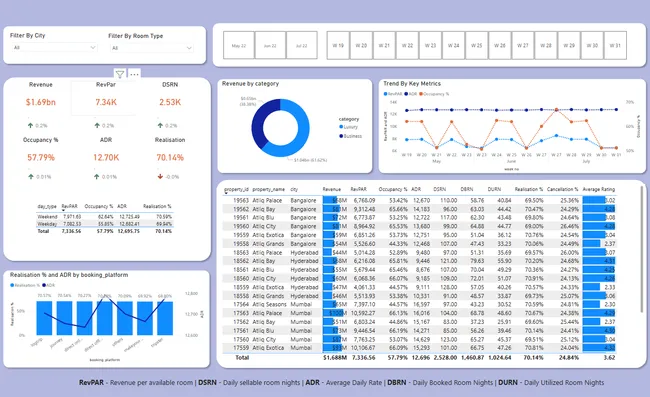Open the Filter By City dropdown
650x397 pixels.
tap(54, 48)
